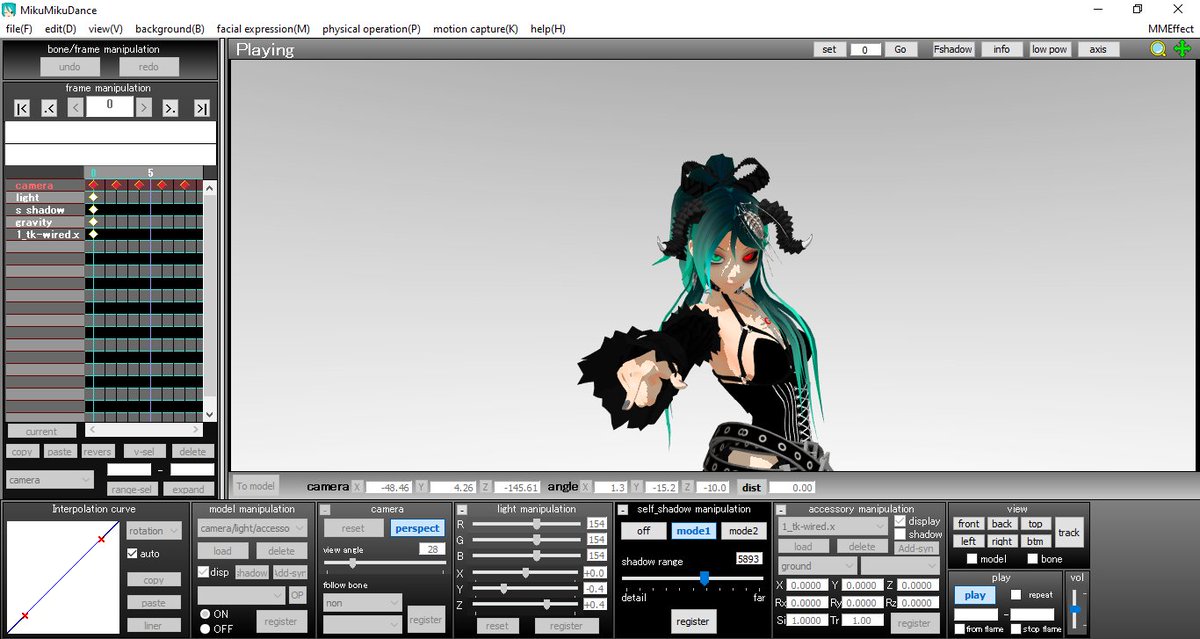Viewport: 1200px width, 639px height.
Task: Select the upper red interpolation curve handle
Action: pos(101,540)
